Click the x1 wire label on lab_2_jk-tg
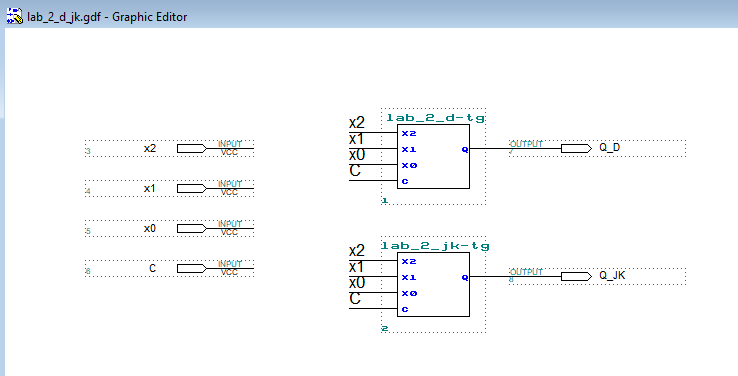 pyautogui.click(x=356, y=267)
